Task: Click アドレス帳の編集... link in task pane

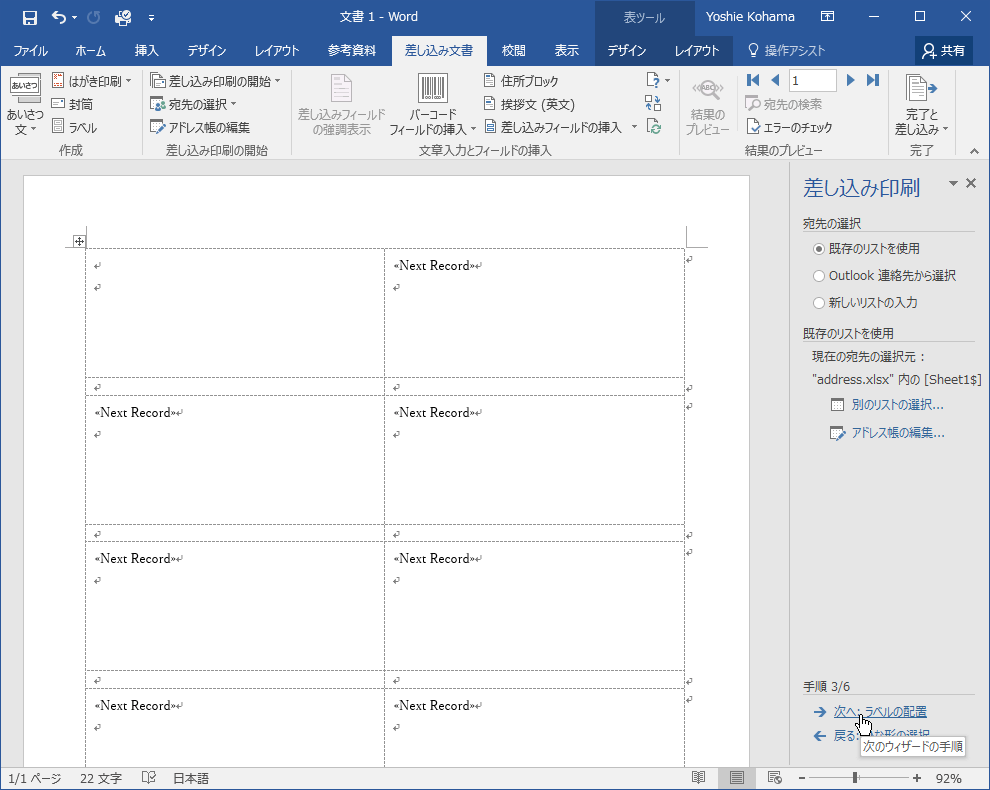Action: point(898,433)
